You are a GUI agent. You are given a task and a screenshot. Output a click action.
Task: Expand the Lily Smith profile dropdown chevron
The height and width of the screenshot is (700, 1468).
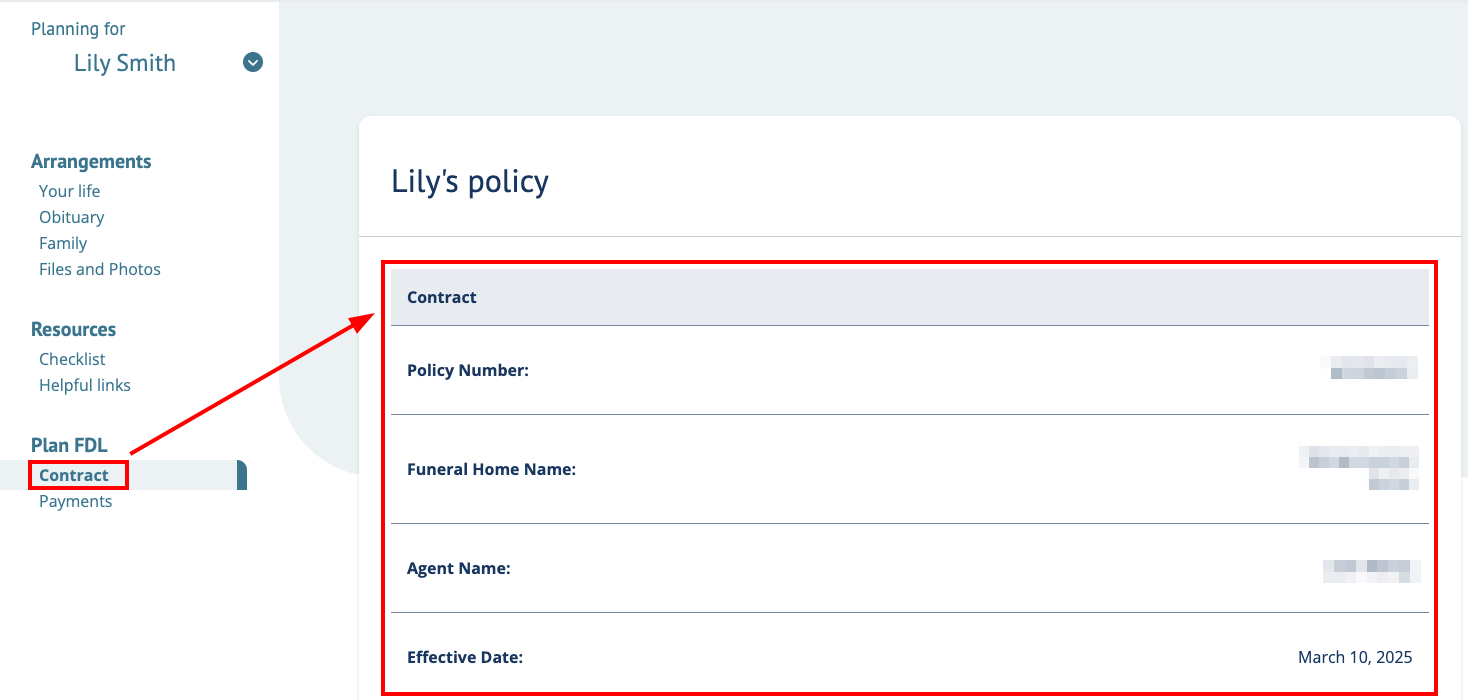[x=252, y=62]
